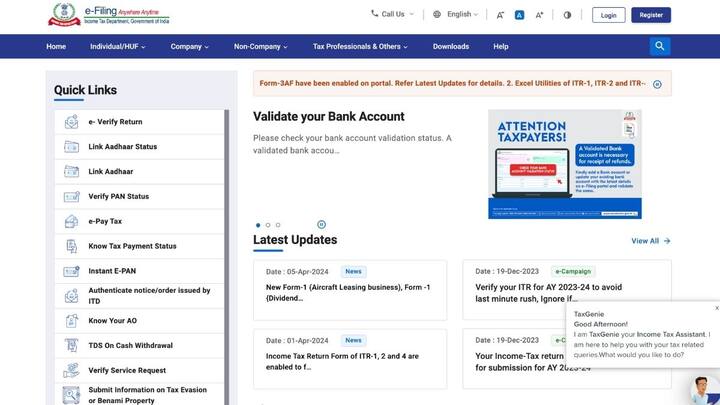Click the Validate your Bank Account heading
720x405 pixels.
click(x=329, y=117)
